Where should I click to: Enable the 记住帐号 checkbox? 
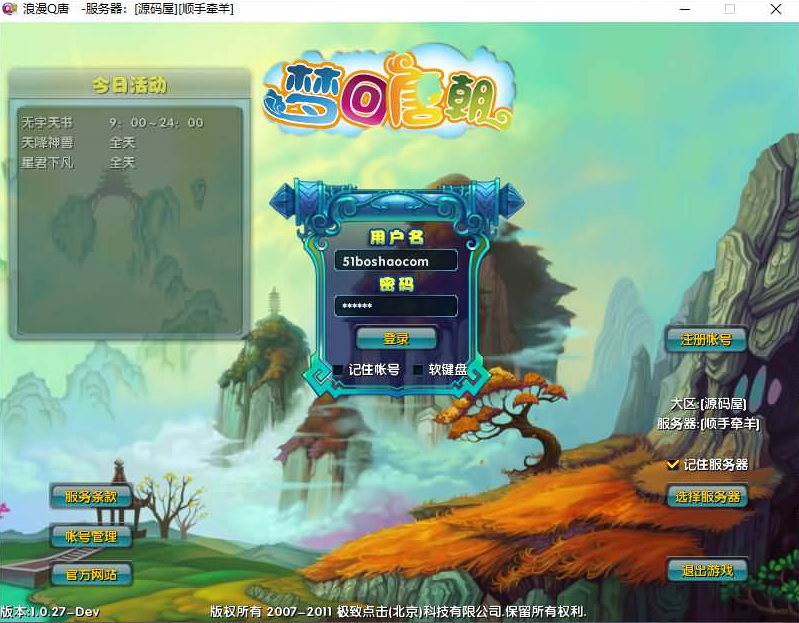(339, 370)
